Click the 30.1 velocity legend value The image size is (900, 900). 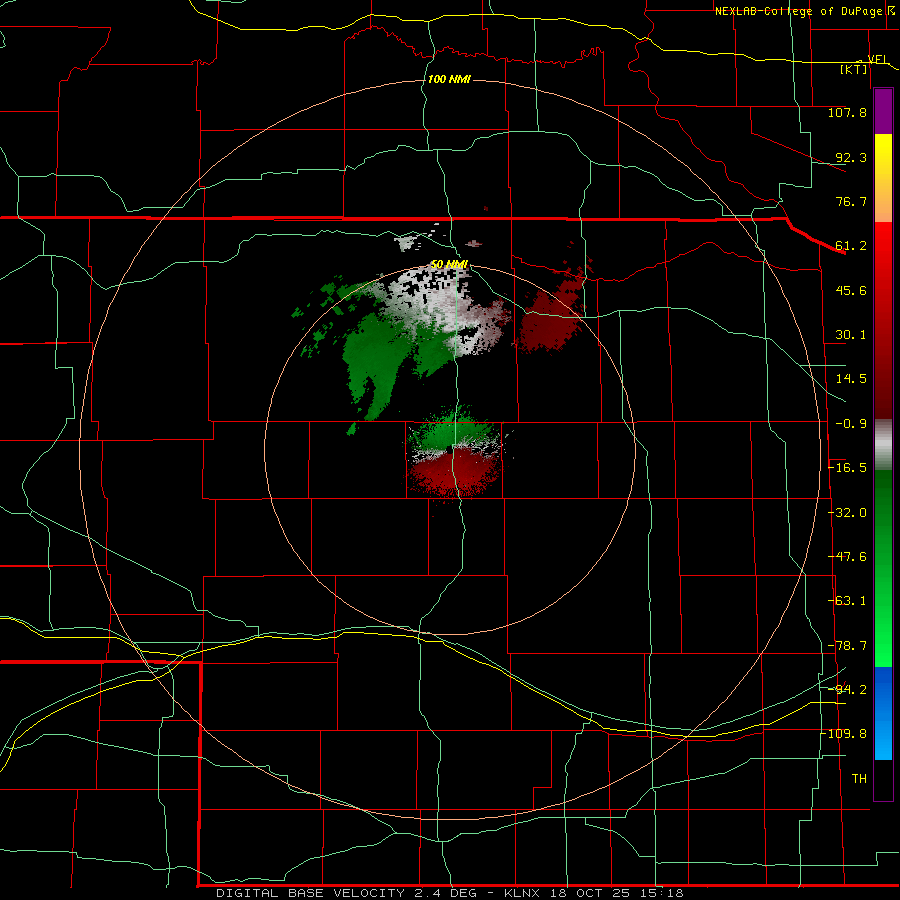coord(851,335)
